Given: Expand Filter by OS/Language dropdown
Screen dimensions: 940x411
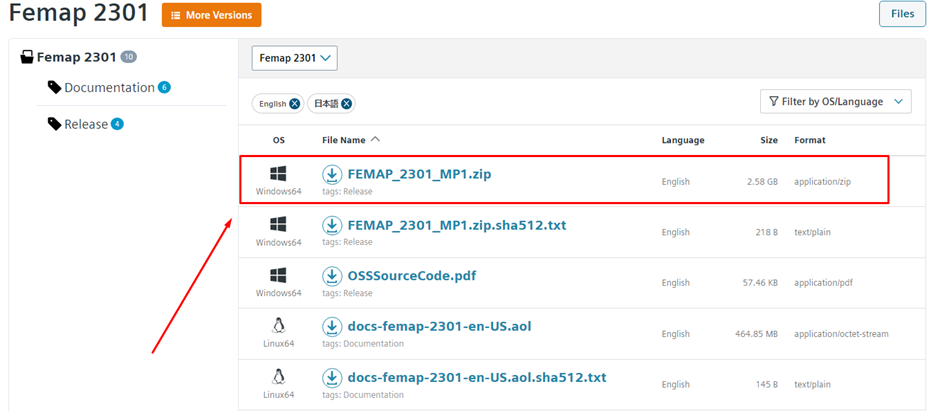Looking at the screenshot, I should click(x=836, y=102).
